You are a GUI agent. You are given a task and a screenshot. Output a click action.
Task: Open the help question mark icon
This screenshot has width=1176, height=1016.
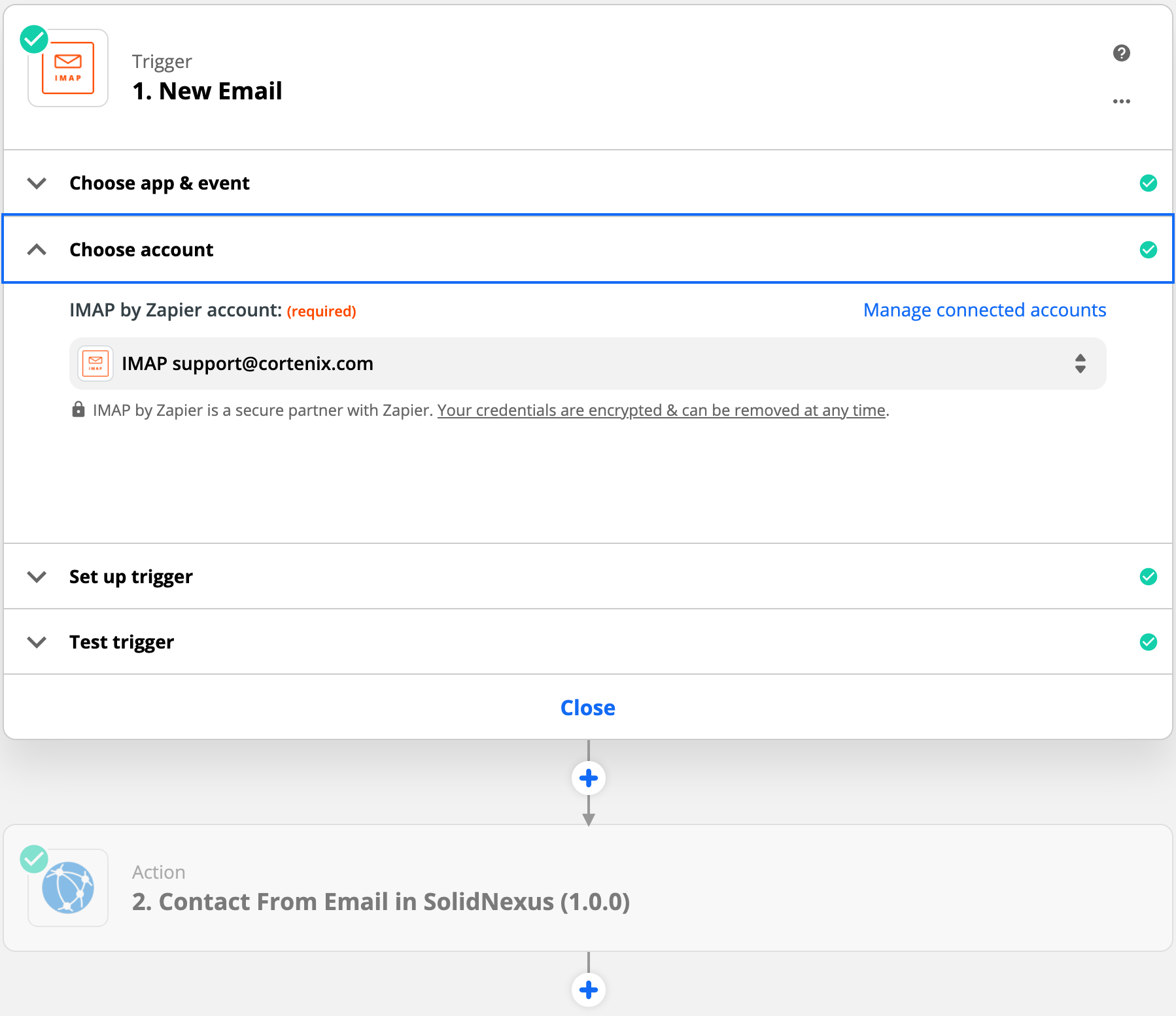point(1122,53)
